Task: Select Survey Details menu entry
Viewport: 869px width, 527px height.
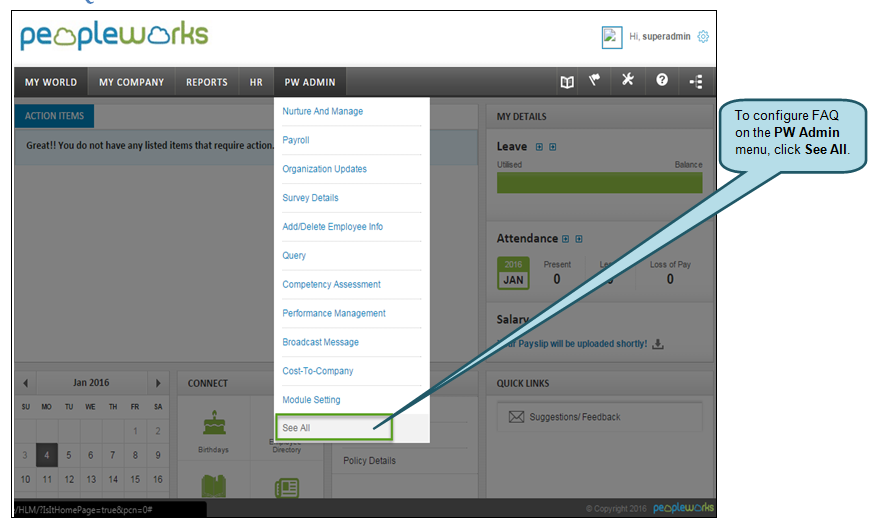Action: tap(310, 198)
